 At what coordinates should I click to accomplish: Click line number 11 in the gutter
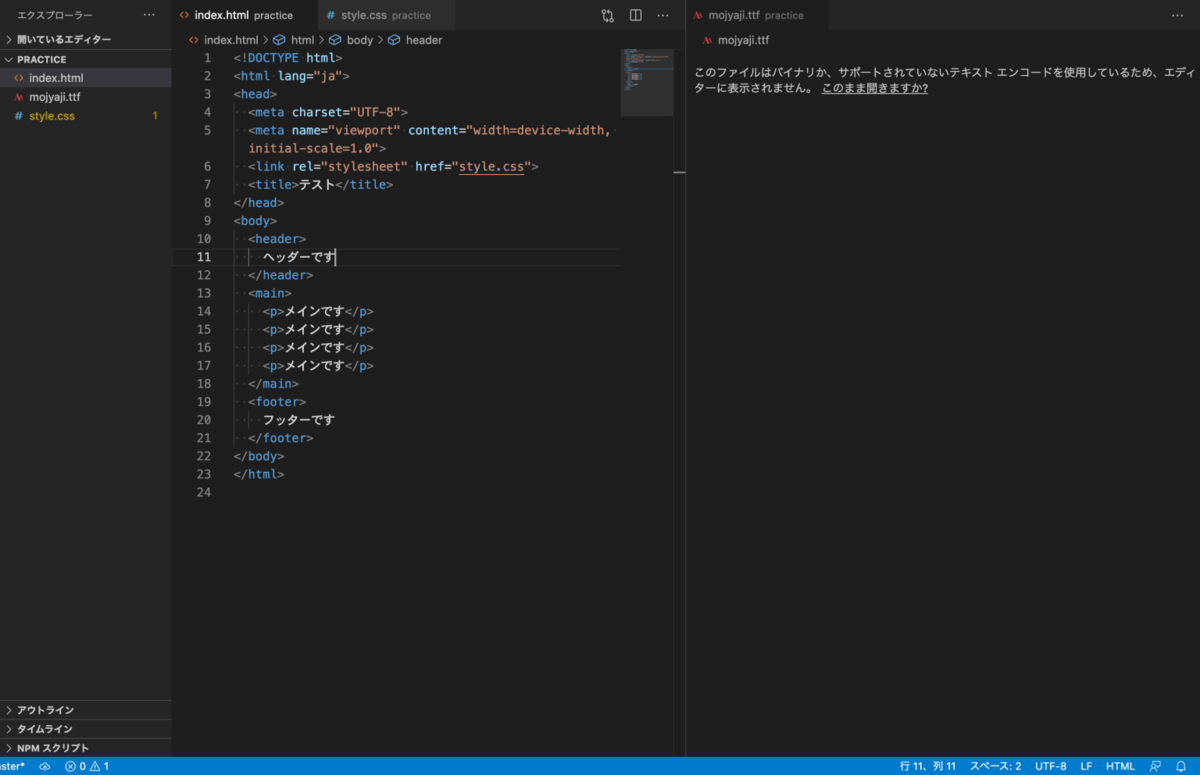click(x=203, y=257)
